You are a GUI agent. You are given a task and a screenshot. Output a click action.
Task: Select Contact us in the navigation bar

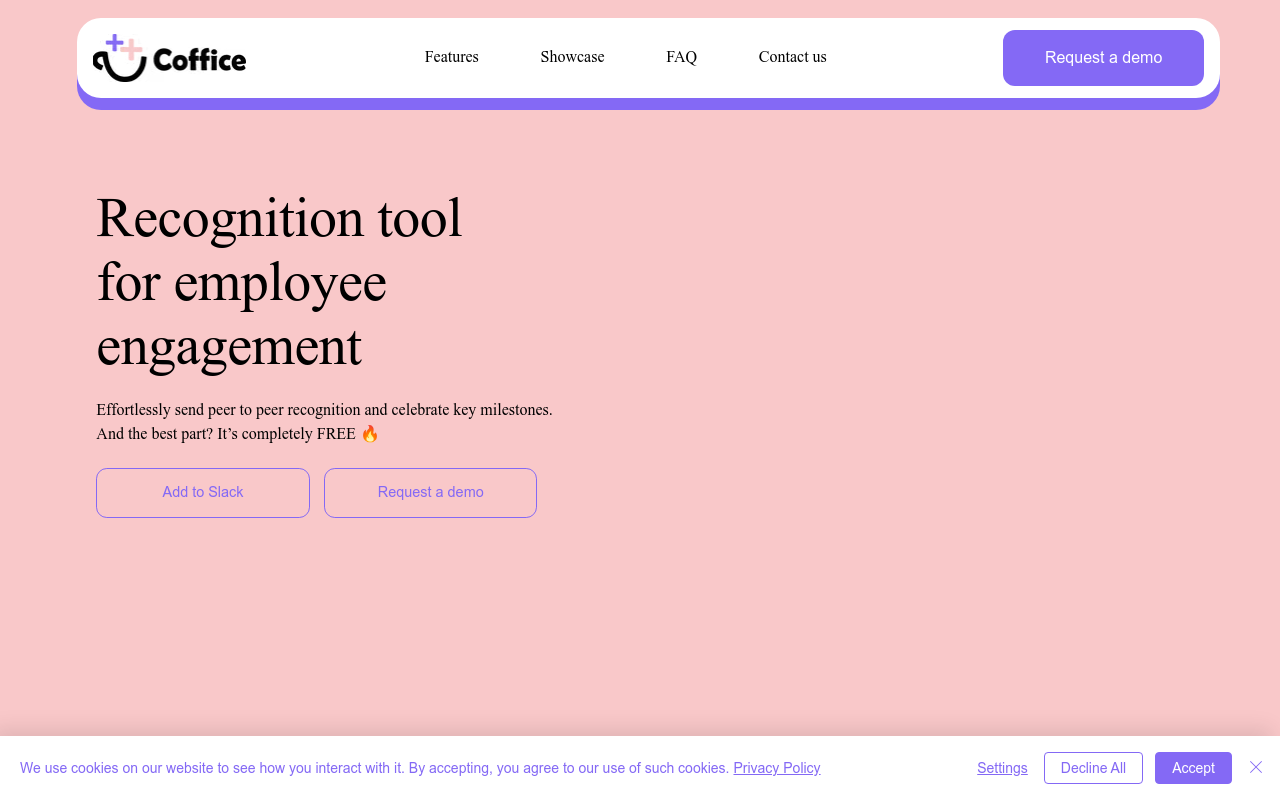792,57
